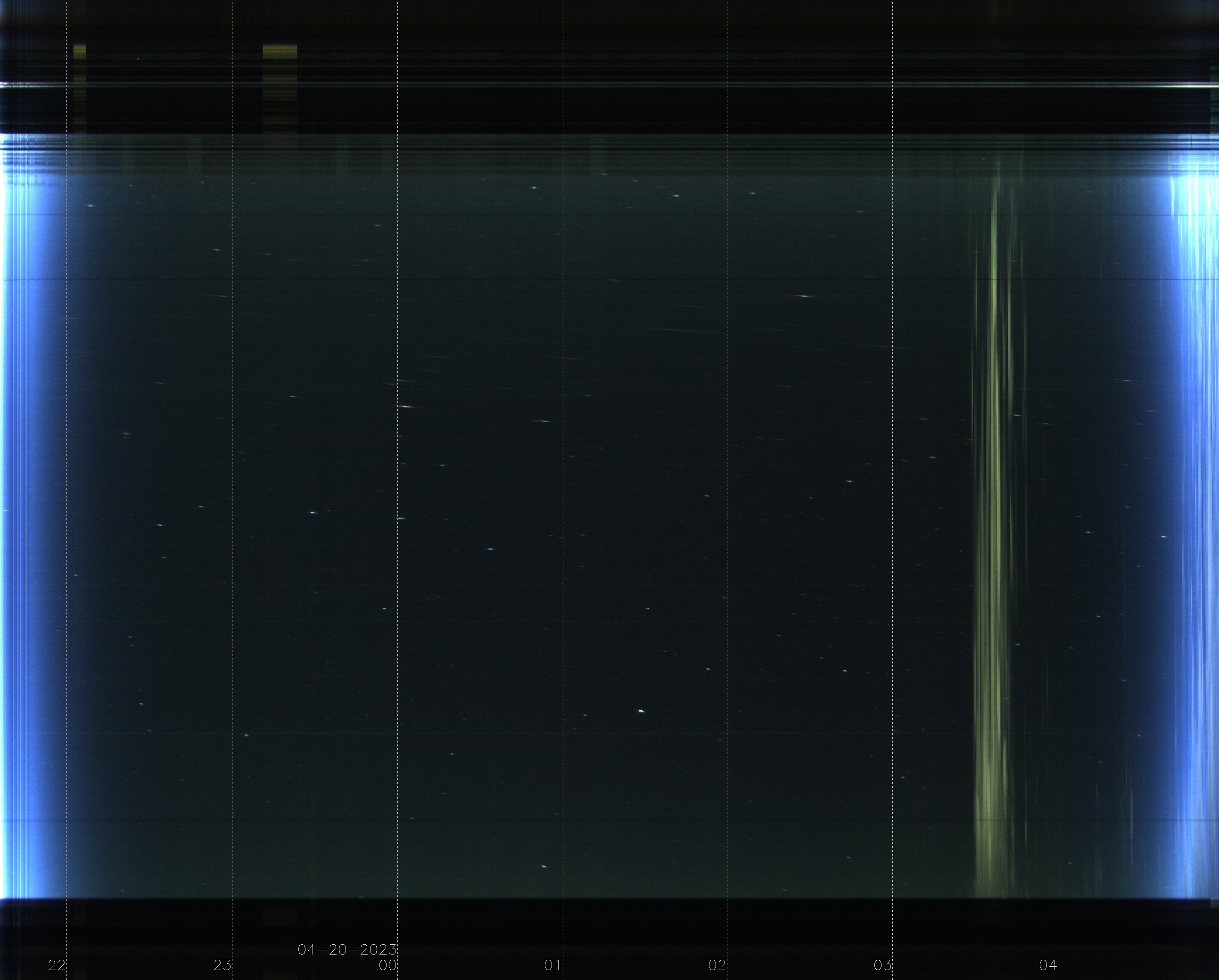Image resolution: width=1219 pixels, height=980 pixels.
Task: Click the 02 hour label
Action: [x=717, y=965]
